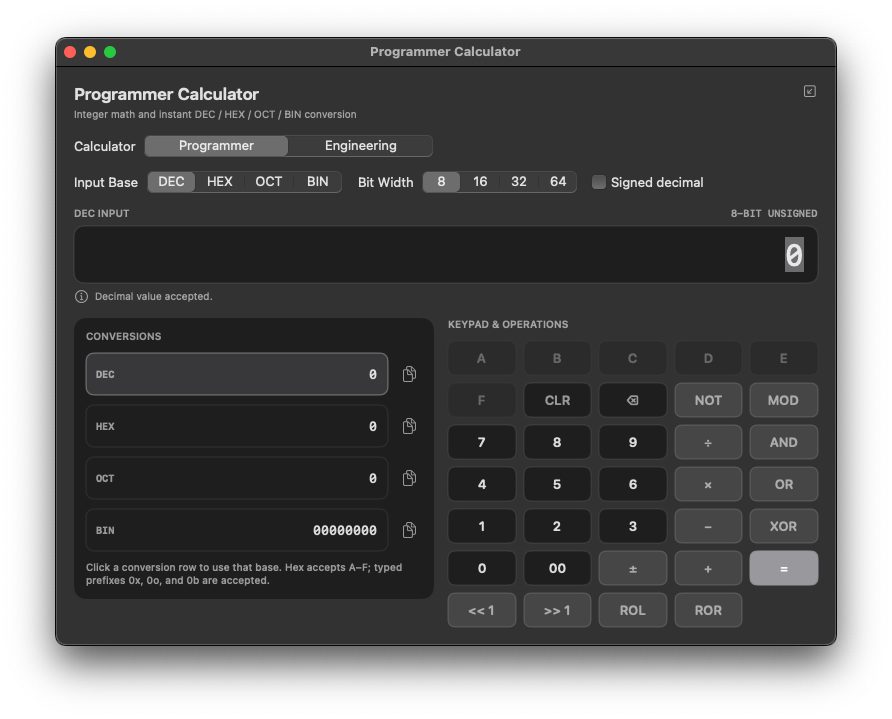Choose the OR operation
Screen dimensions: 892x719
783,484
